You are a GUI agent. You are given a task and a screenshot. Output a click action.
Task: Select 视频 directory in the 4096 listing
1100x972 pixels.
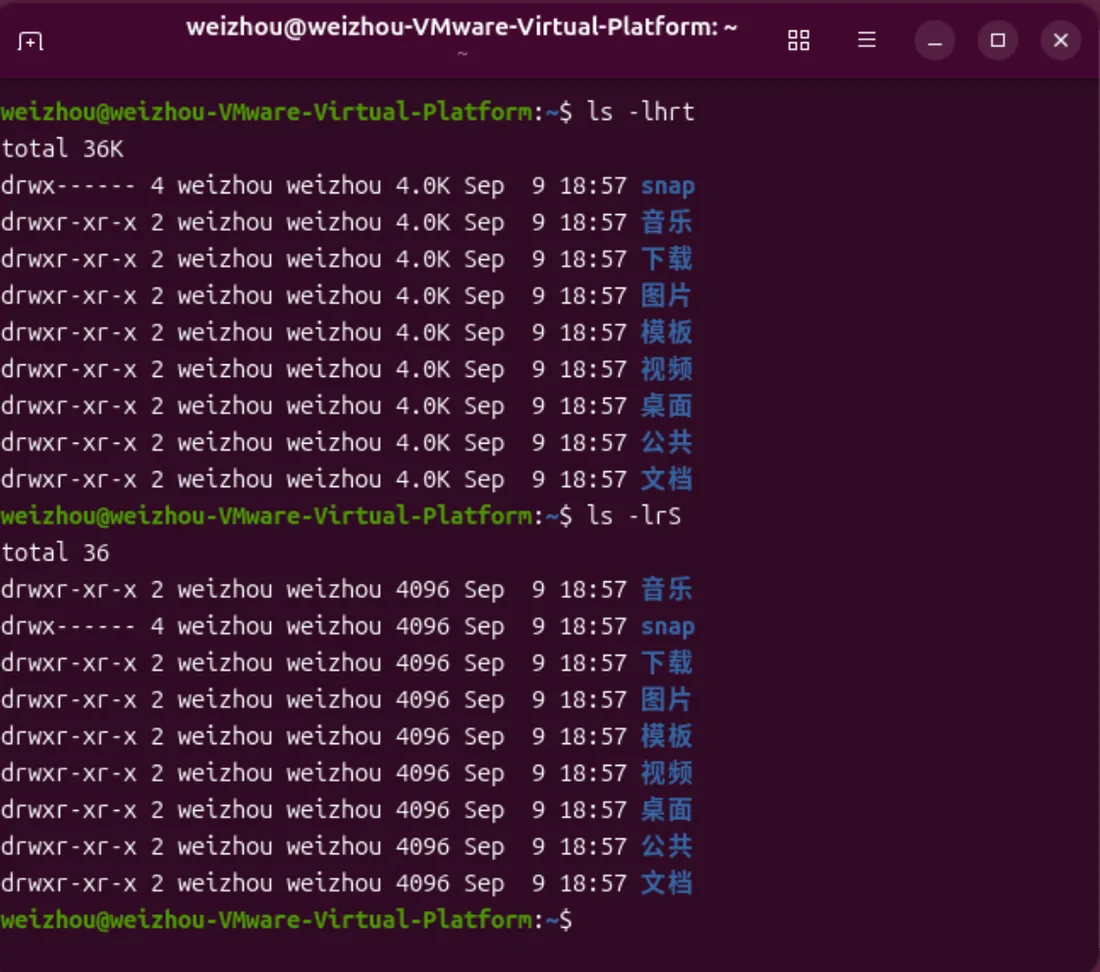(666, 773)
